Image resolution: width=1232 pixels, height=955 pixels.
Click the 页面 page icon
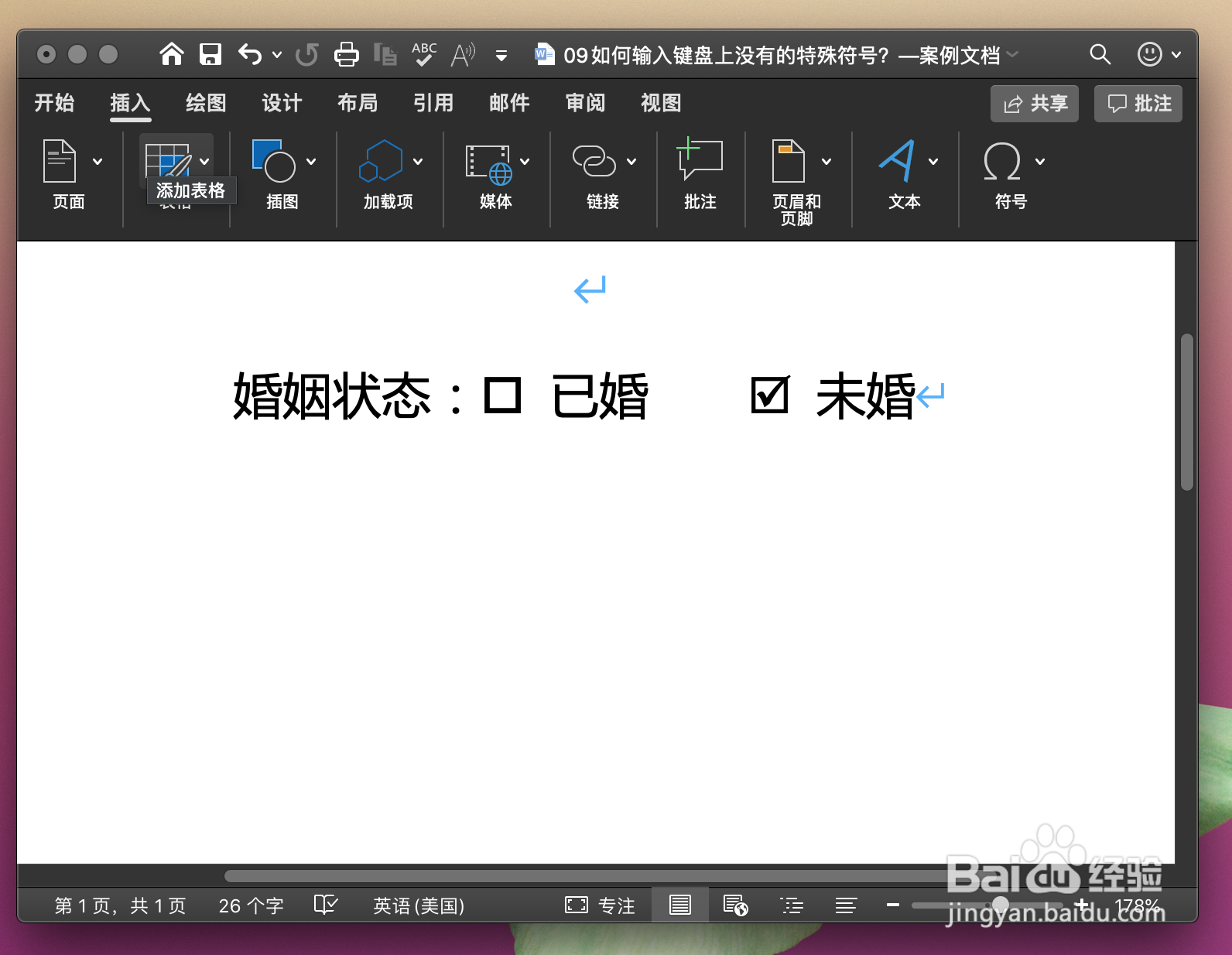click(60, 161)
